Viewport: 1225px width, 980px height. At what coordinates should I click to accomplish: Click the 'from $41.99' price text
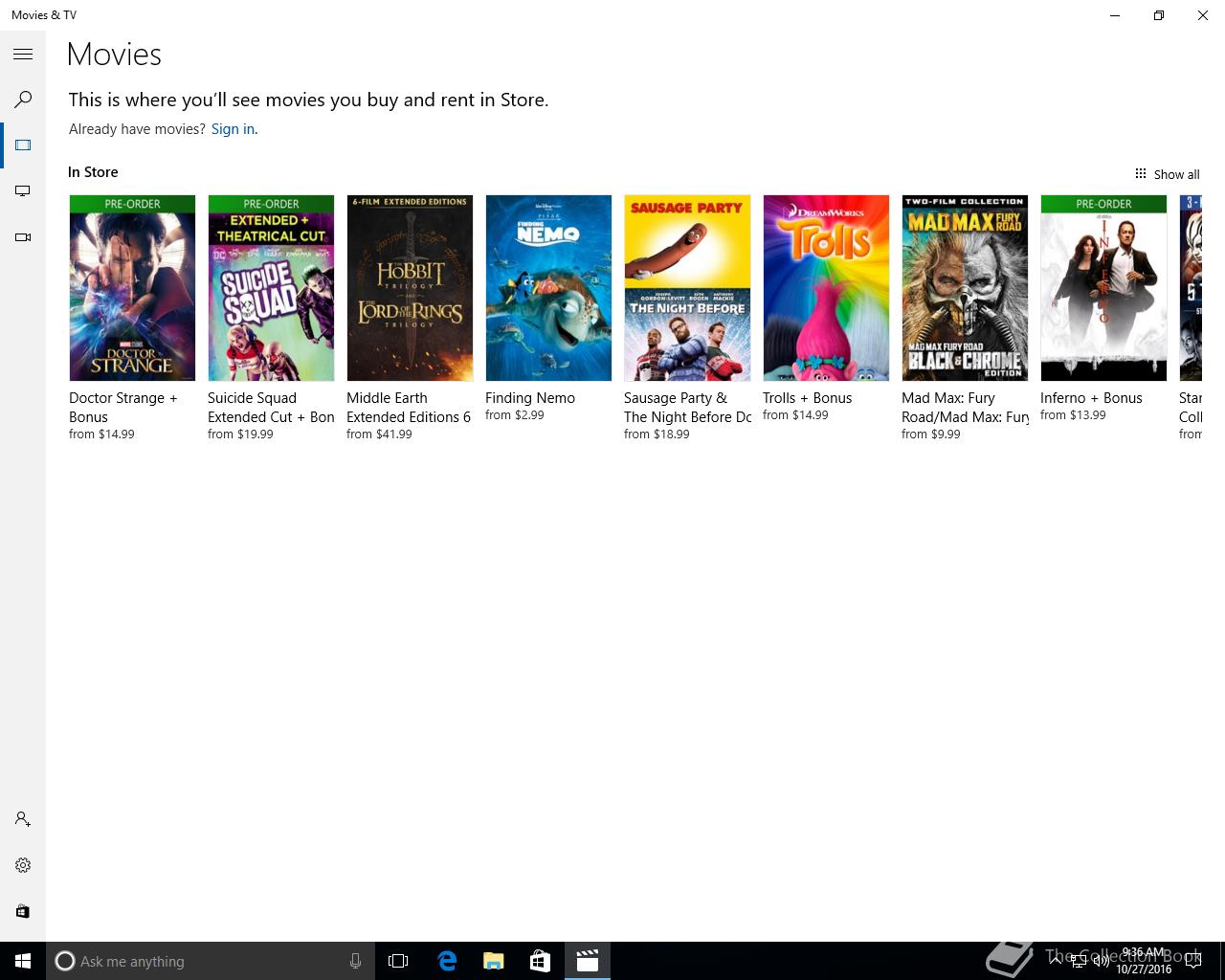(379, 434)
